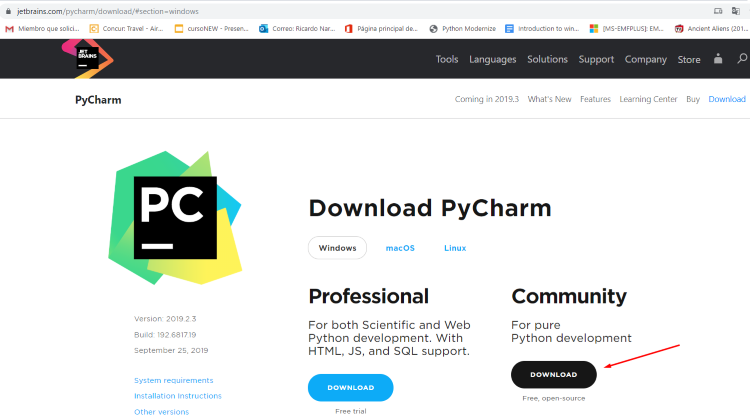The height and width of the screenshot is (415, 750).
Task: Open the Concur Travel bookmark
Action: click(127, 29)
